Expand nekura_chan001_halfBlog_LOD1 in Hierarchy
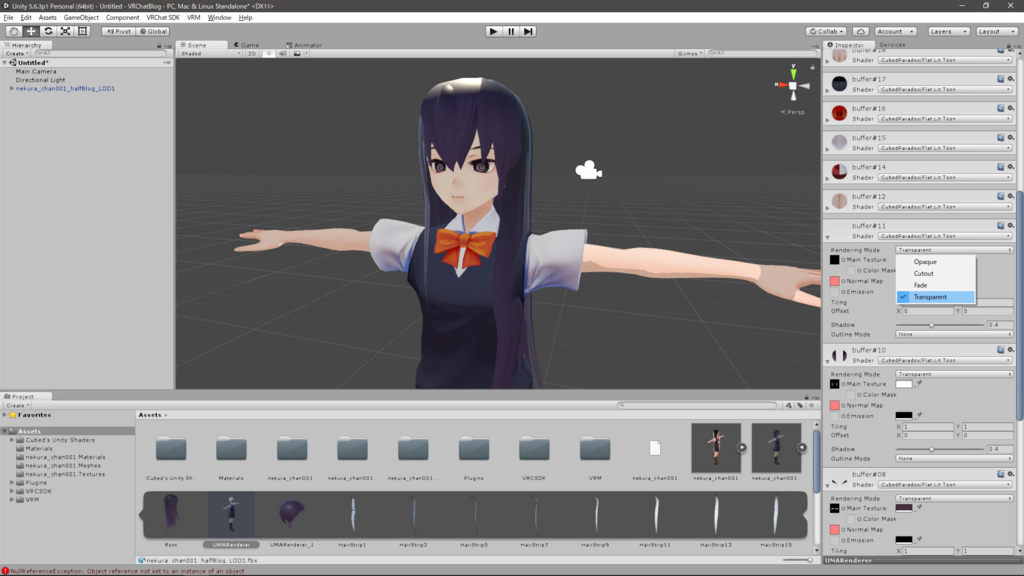Screen dimensions: 1024x576 (x=11, y=88)
